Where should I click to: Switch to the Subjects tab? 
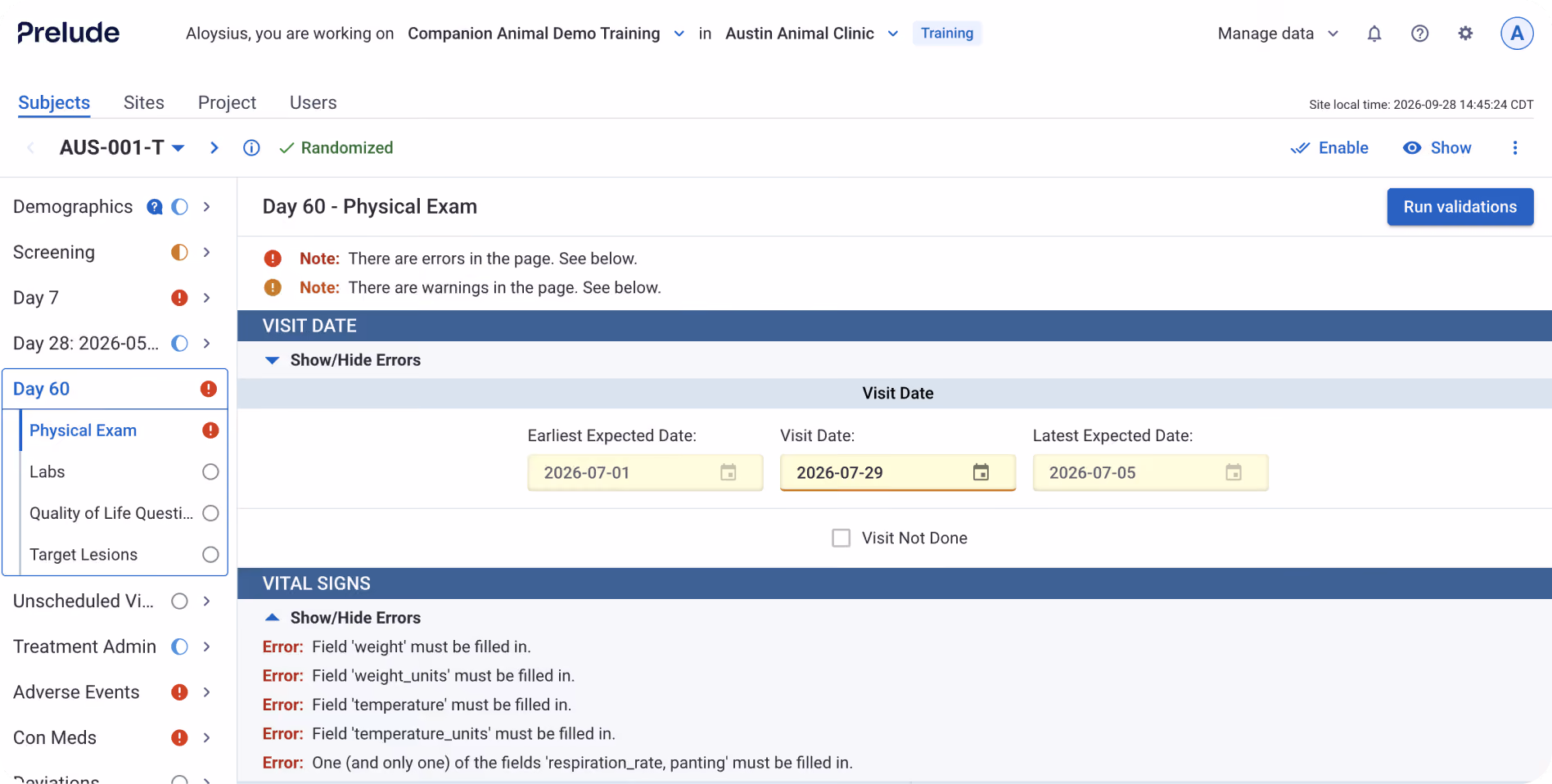54,102
